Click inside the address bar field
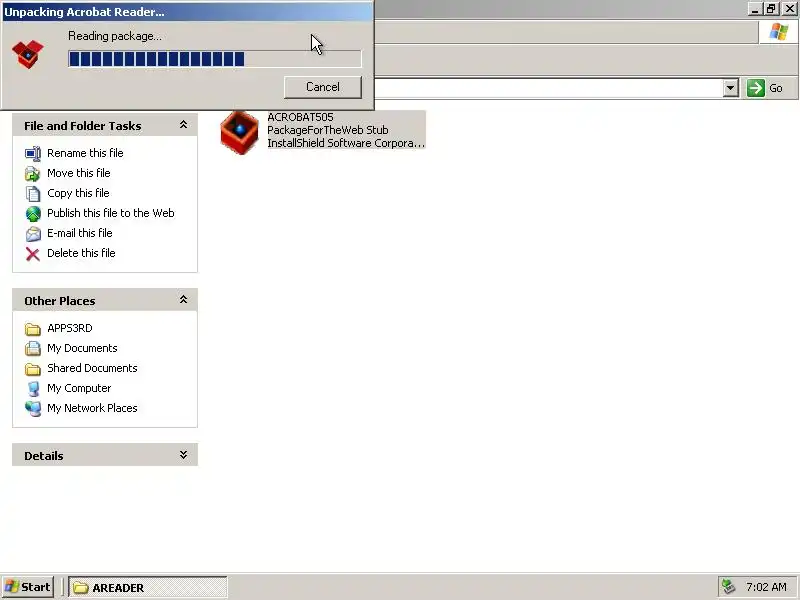 tap(548, 88)
